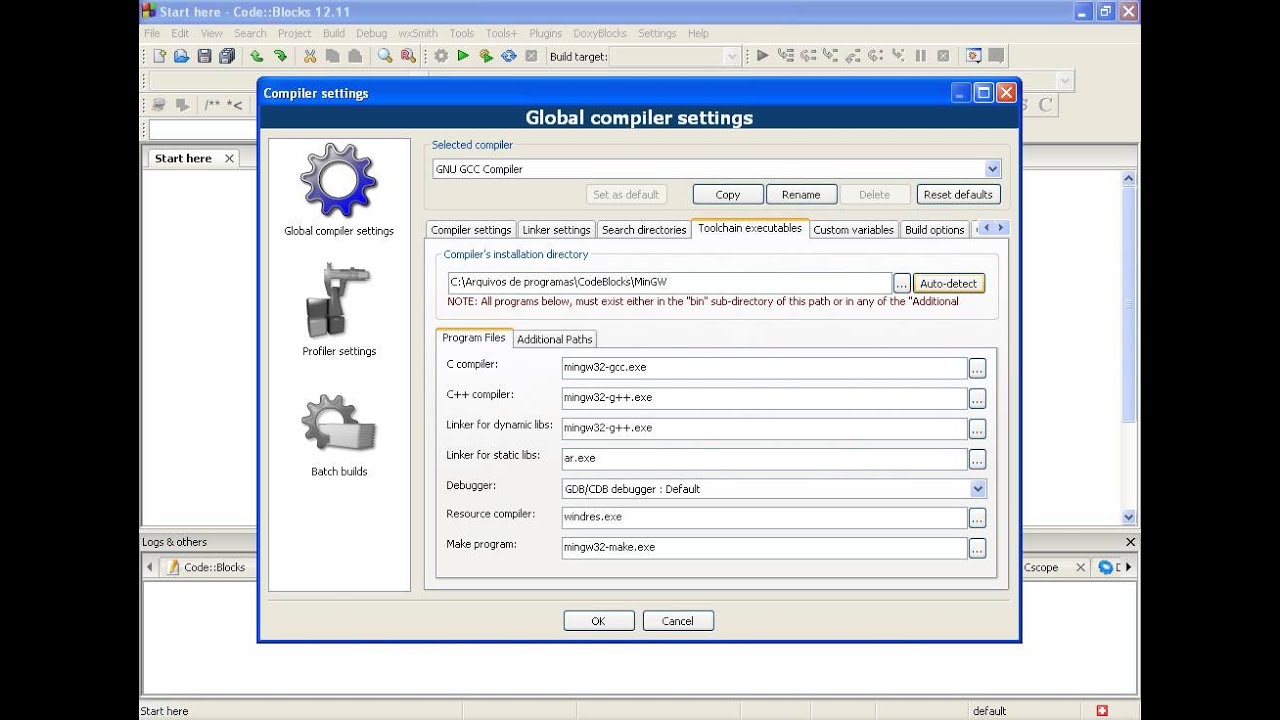Click the Replace icon in toolbar
This screenshot has width=1280, height=720.
click(408, 56)
